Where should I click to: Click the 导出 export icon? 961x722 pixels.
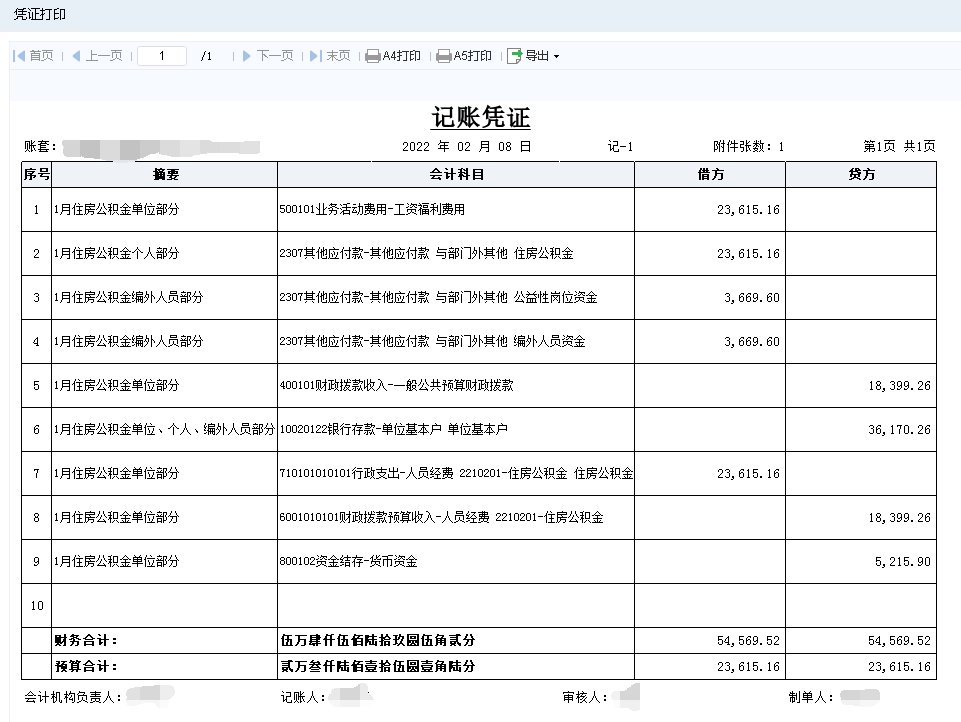pos(514,56)
